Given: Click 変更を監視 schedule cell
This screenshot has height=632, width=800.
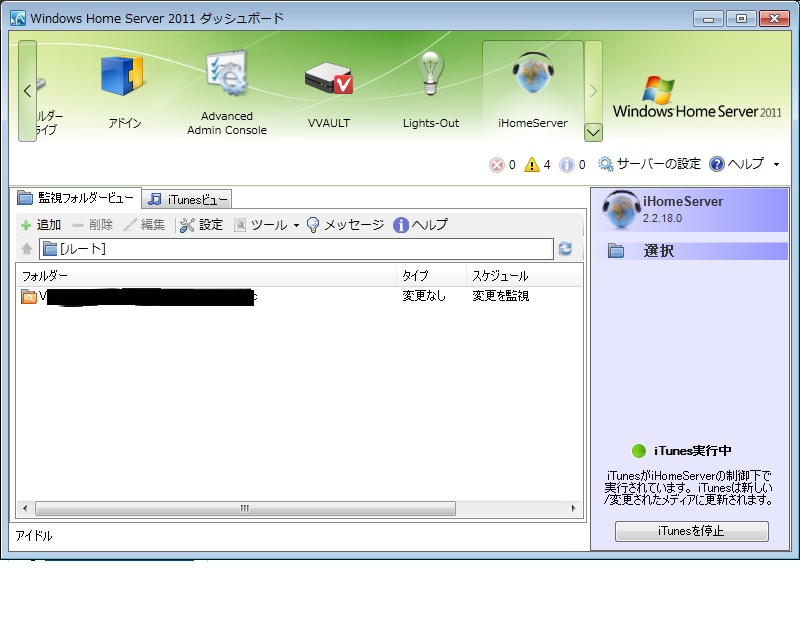Looking at the screenshot, I should coord(501,296).
